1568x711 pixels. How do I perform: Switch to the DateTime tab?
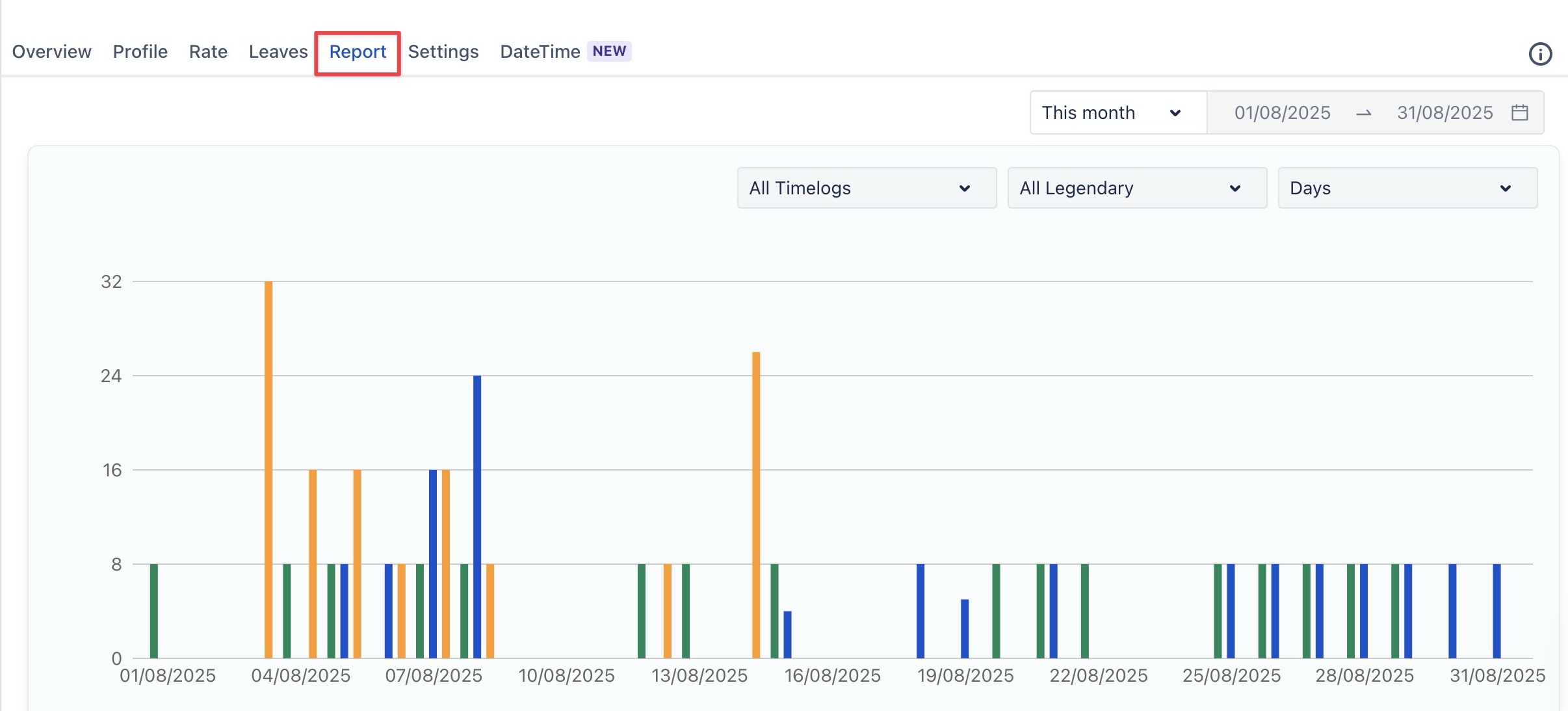coord(540,51)
